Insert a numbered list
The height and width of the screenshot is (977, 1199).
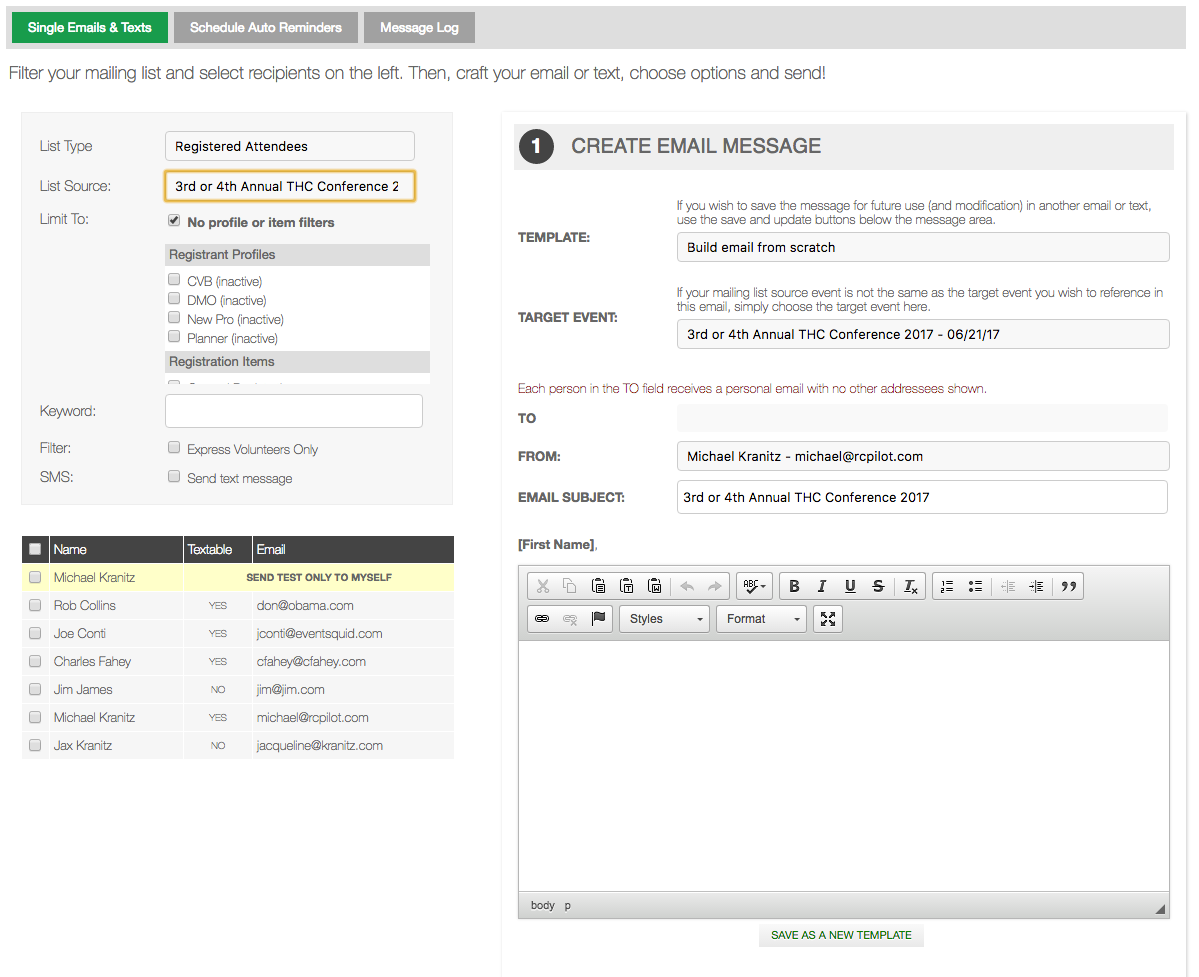pyautogui.click(x=947, y=587)
